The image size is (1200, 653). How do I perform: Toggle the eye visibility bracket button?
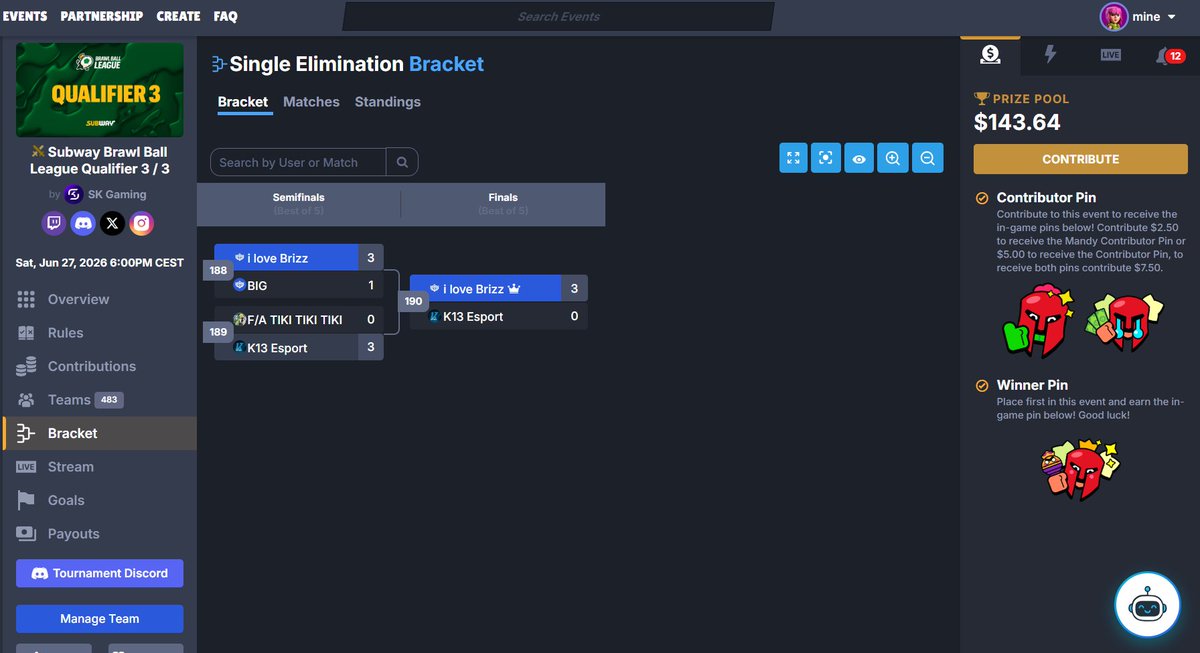859,158
